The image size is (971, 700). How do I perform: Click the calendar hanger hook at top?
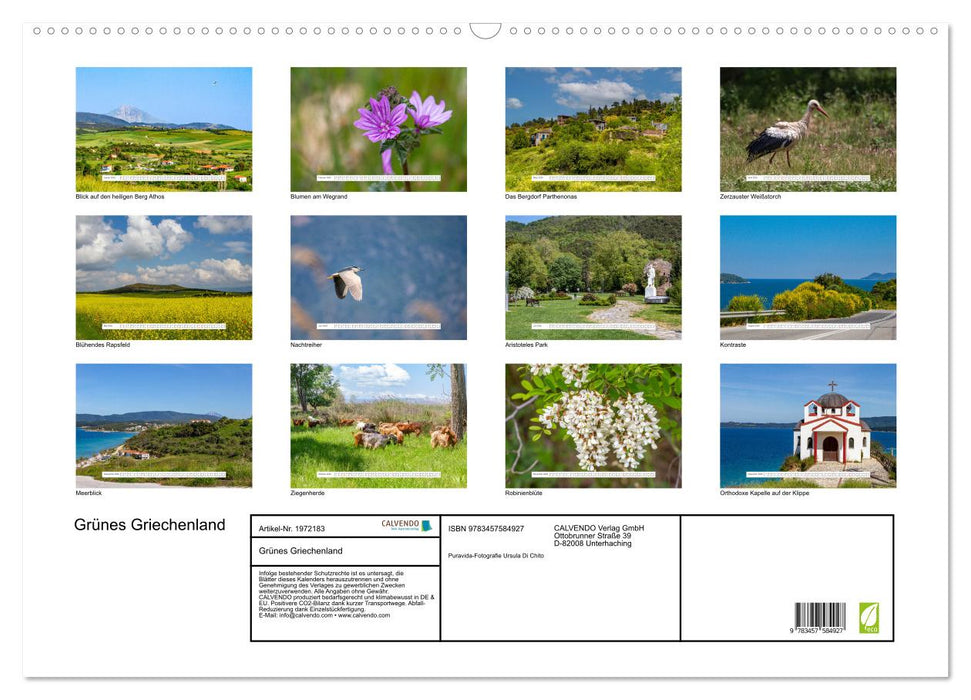point(485,31)
